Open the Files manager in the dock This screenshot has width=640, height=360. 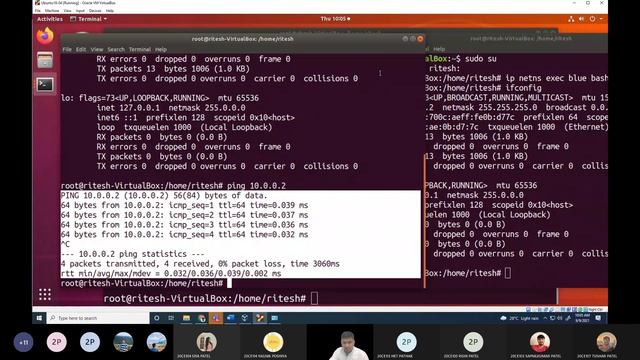(45, 60)
